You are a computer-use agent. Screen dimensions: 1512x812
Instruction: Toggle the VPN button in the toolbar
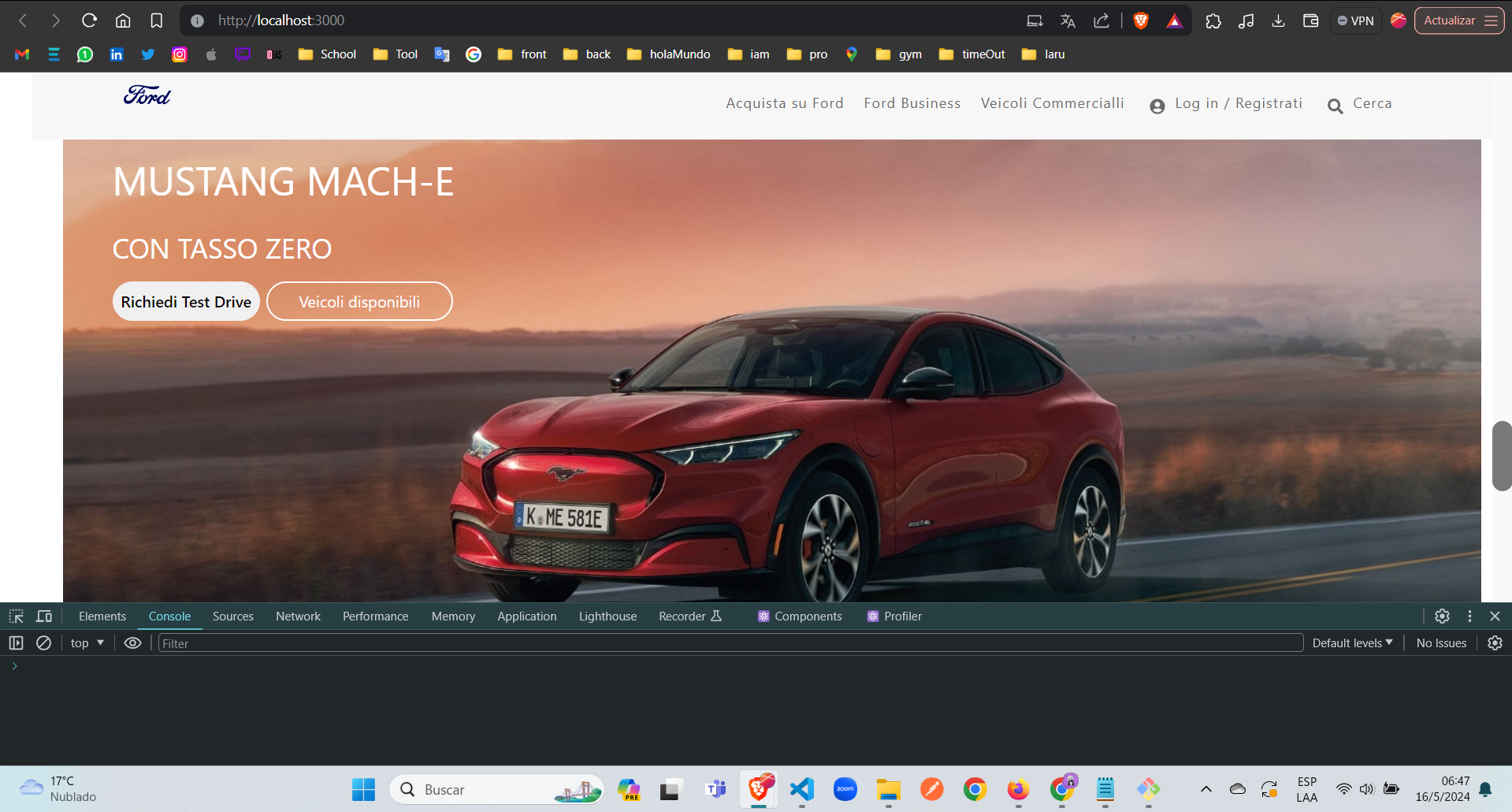(1355, 20)
